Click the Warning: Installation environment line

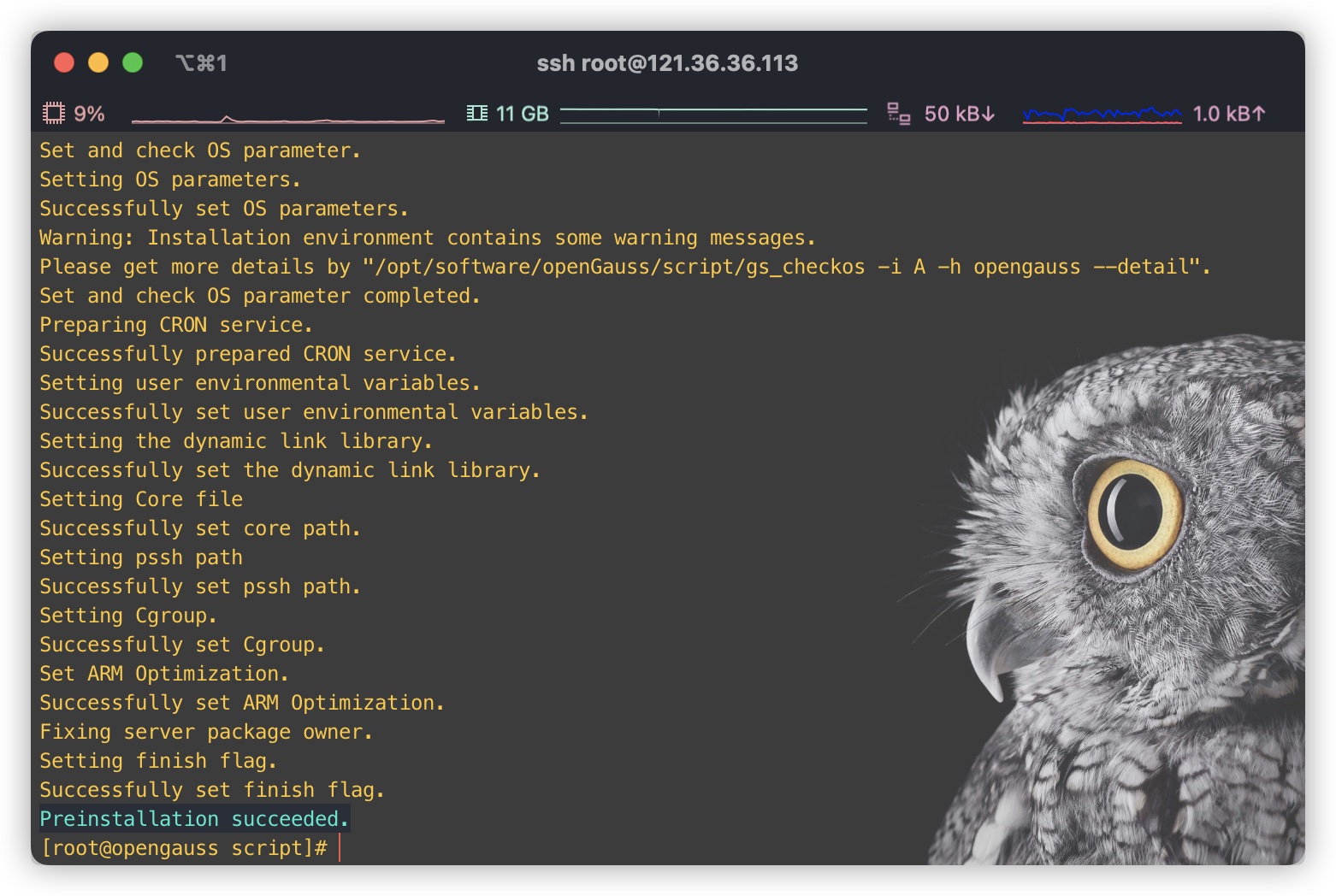point(428,238)
